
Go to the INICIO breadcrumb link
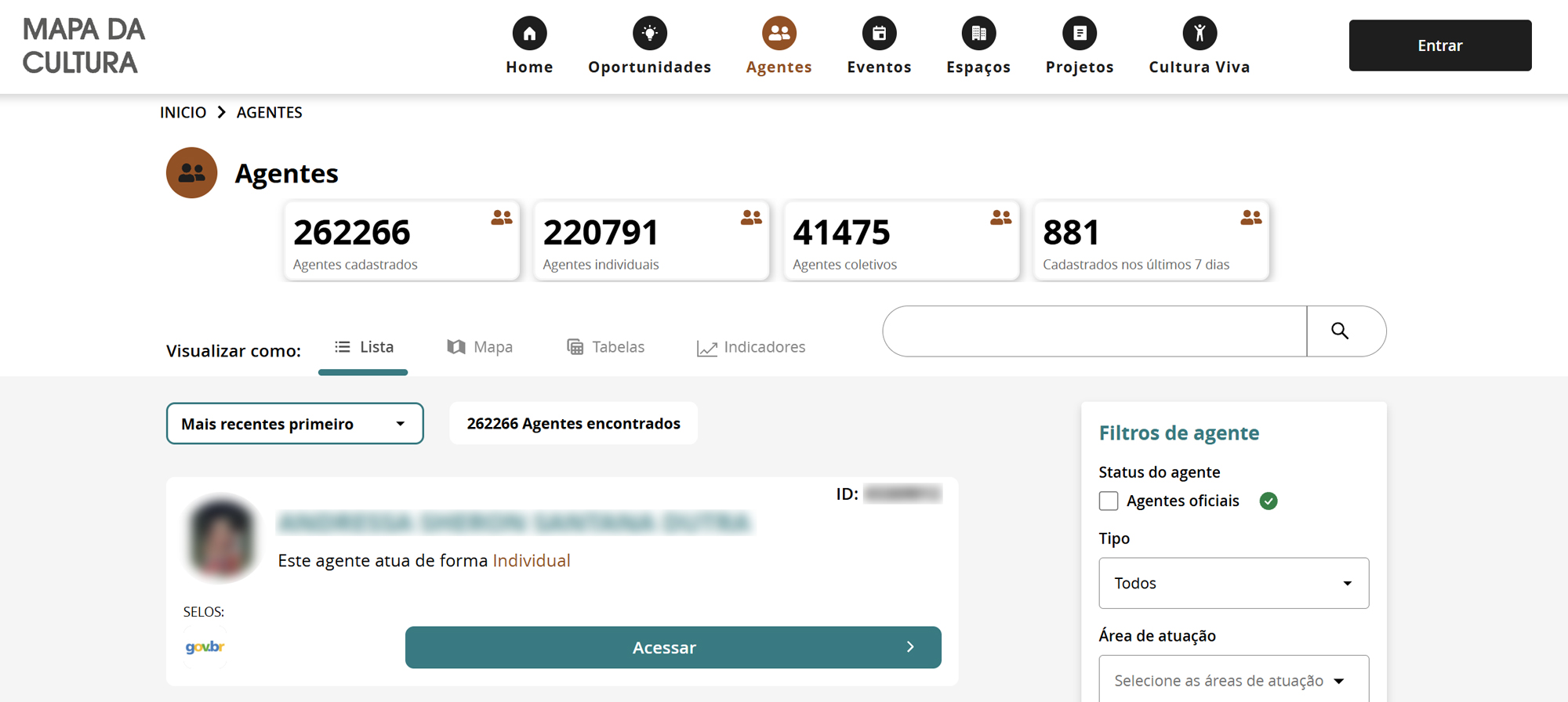(183, 112)
